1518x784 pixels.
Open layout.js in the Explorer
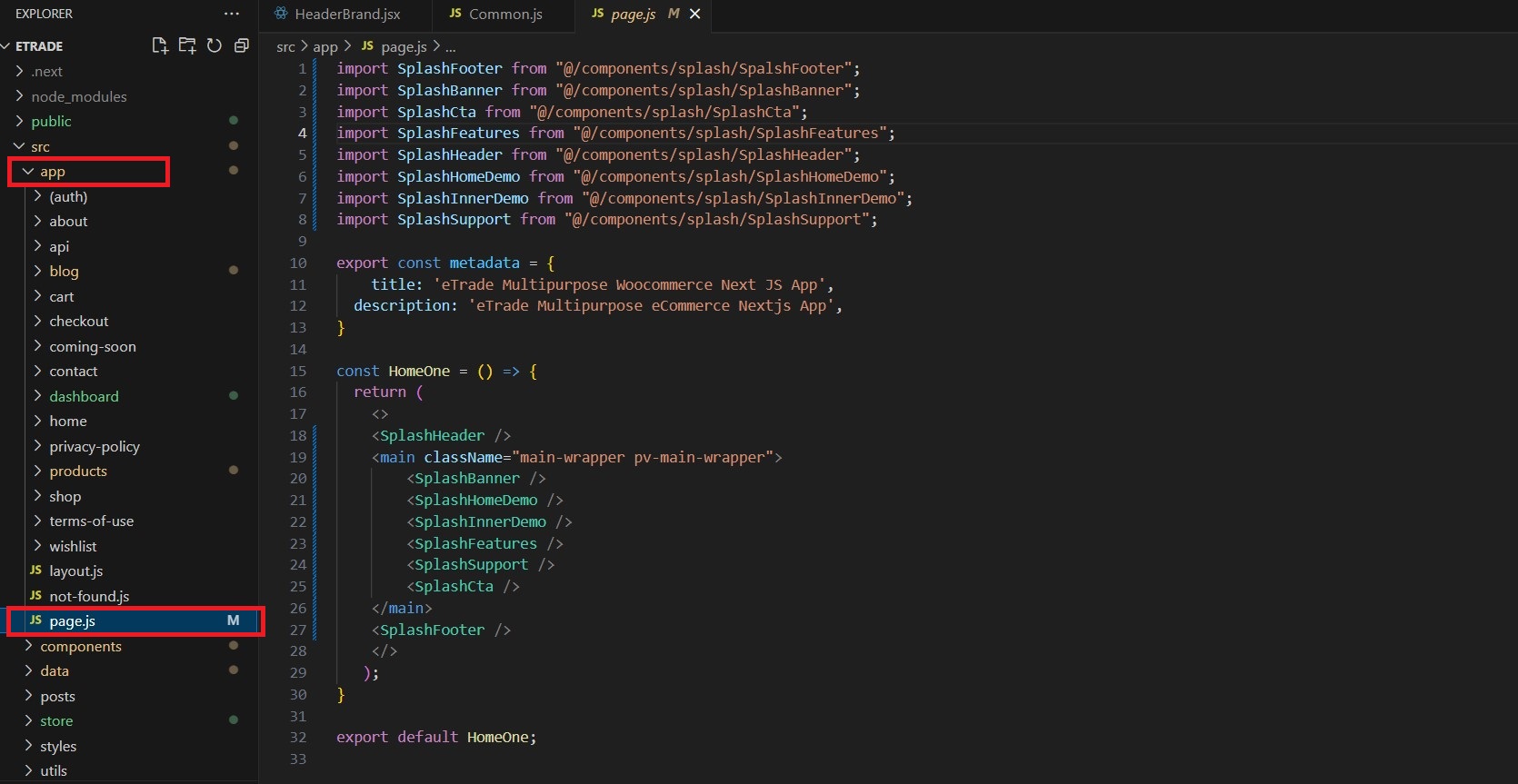click(76, 571)
